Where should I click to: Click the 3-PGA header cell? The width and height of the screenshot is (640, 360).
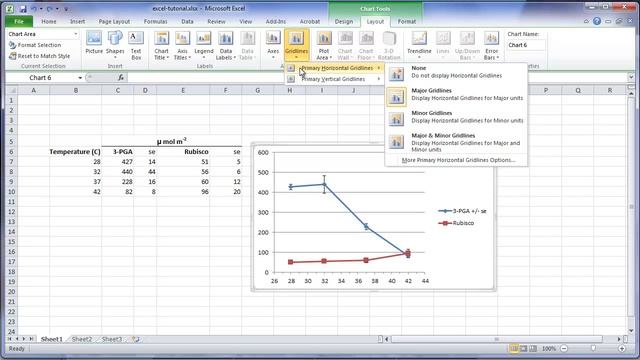click(118, 152)
